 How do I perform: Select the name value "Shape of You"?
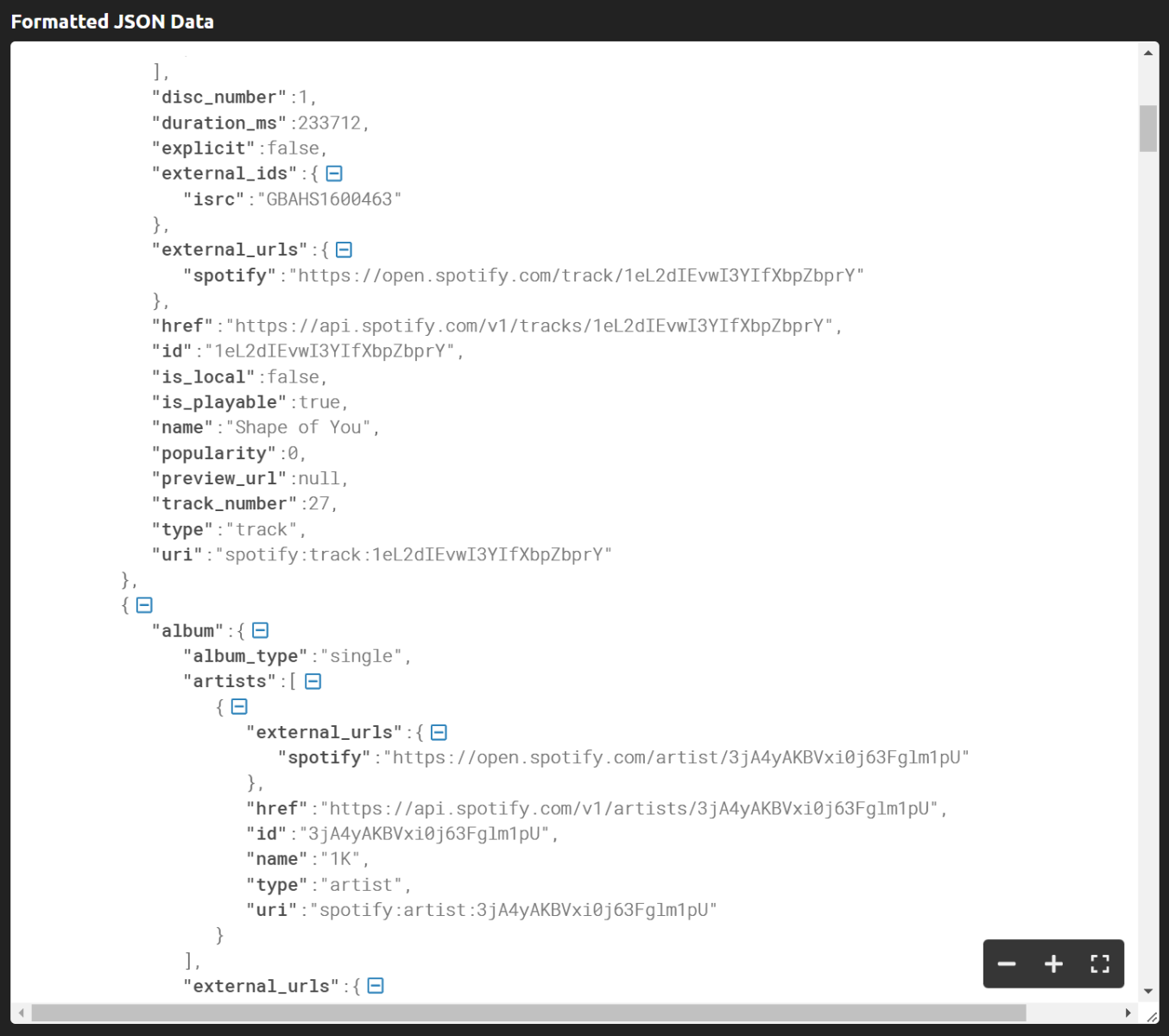(x=298, y=427)
